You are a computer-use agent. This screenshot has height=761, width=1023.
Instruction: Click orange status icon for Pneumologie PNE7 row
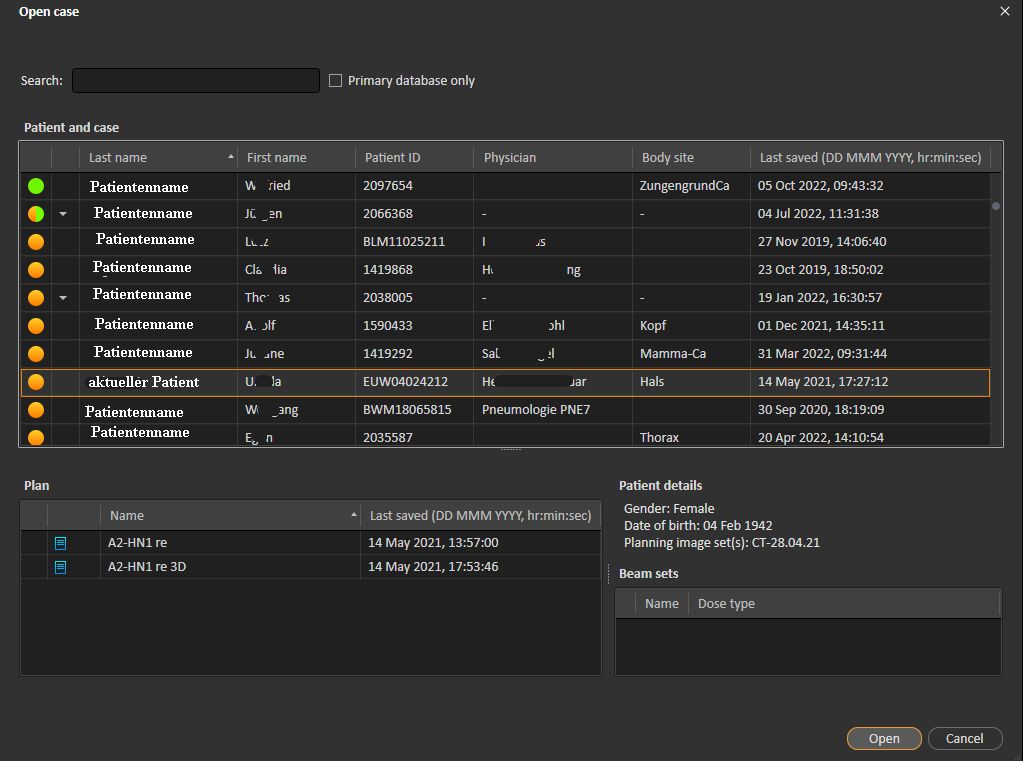[36, 410]
